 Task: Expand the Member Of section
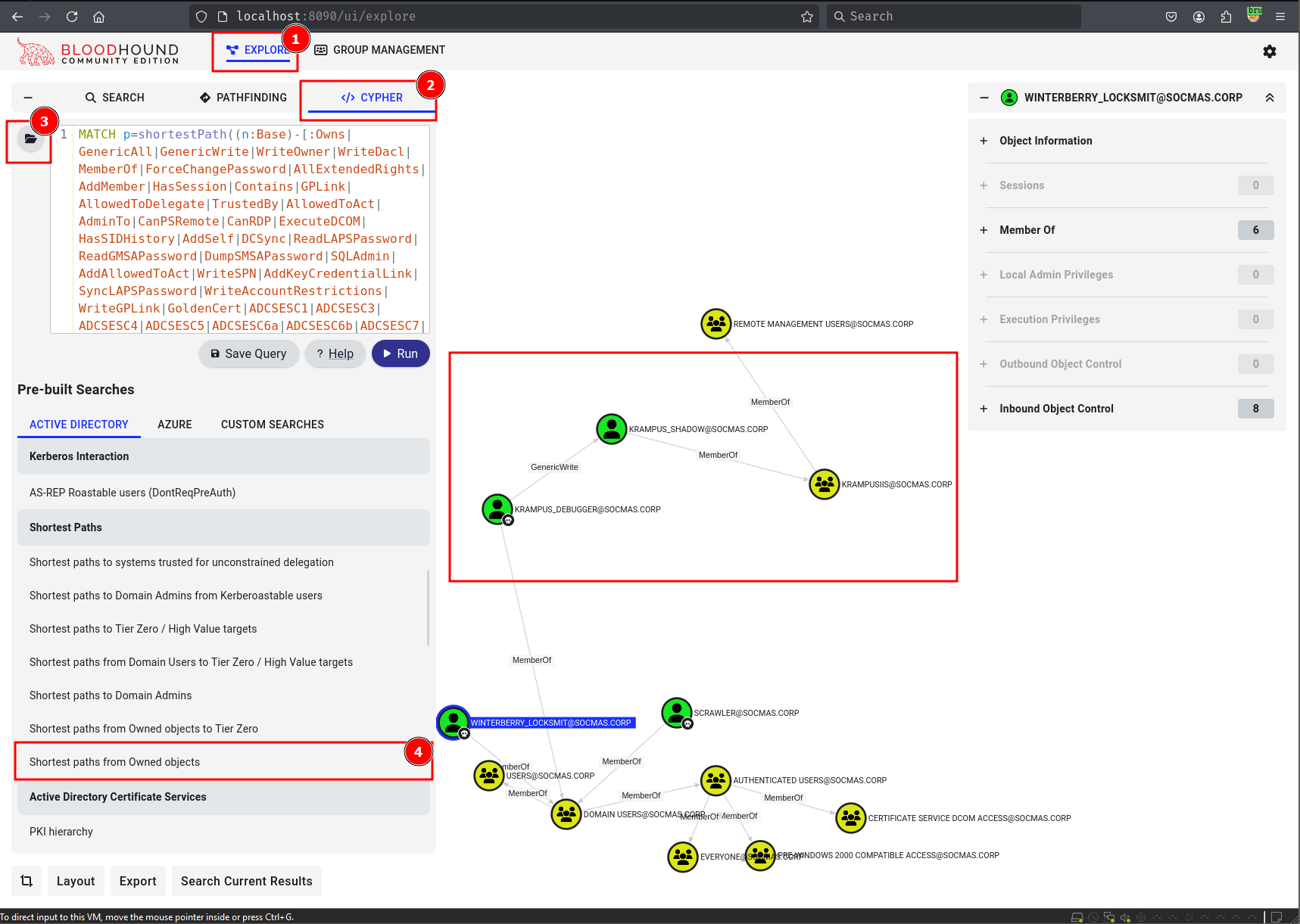click(x=1027, y=230)
